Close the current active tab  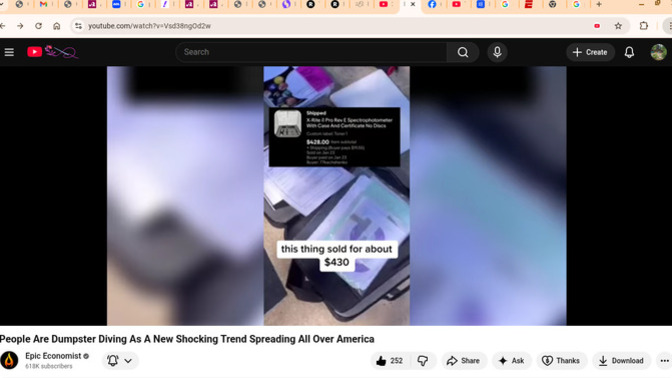click(x=413, y=4)
